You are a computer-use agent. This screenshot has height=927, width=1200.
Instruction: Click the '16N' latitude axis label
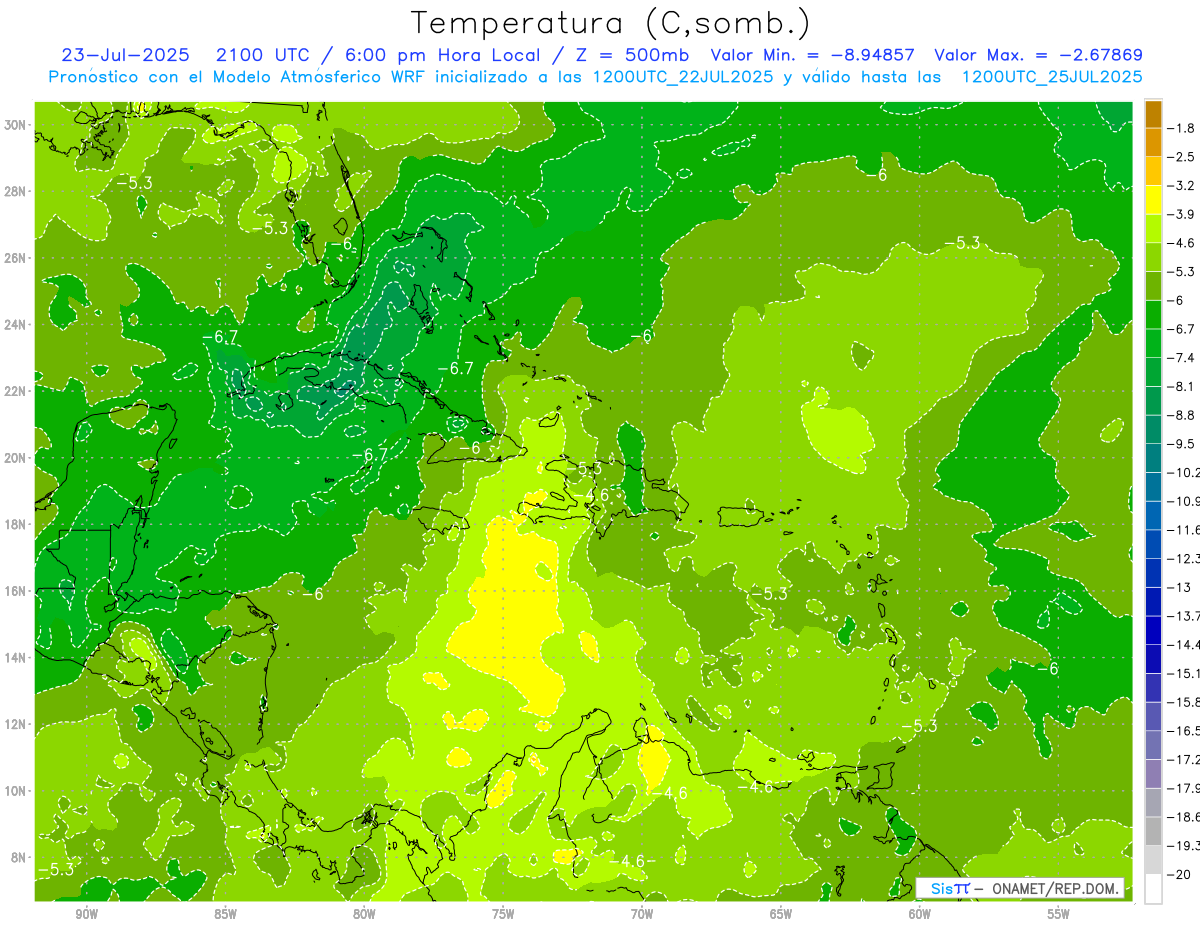coord(17,590)
